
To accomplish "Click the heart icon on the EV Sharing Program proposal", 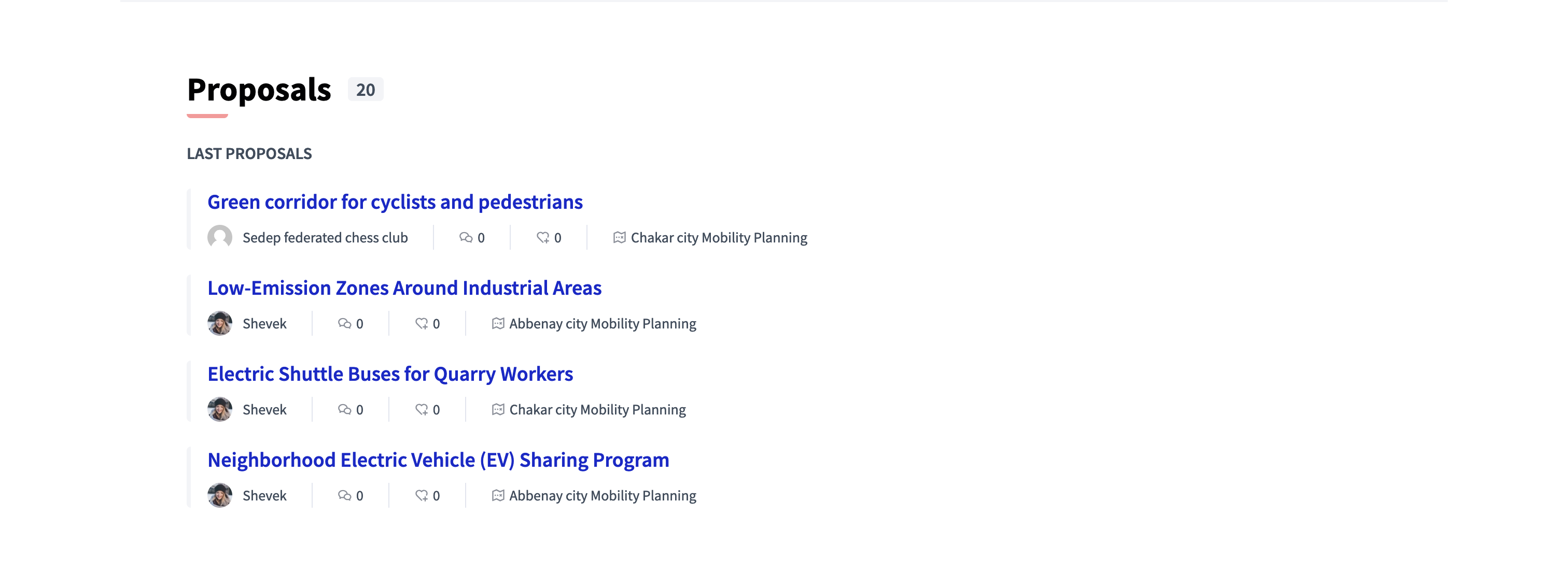I will coord(422,495).
